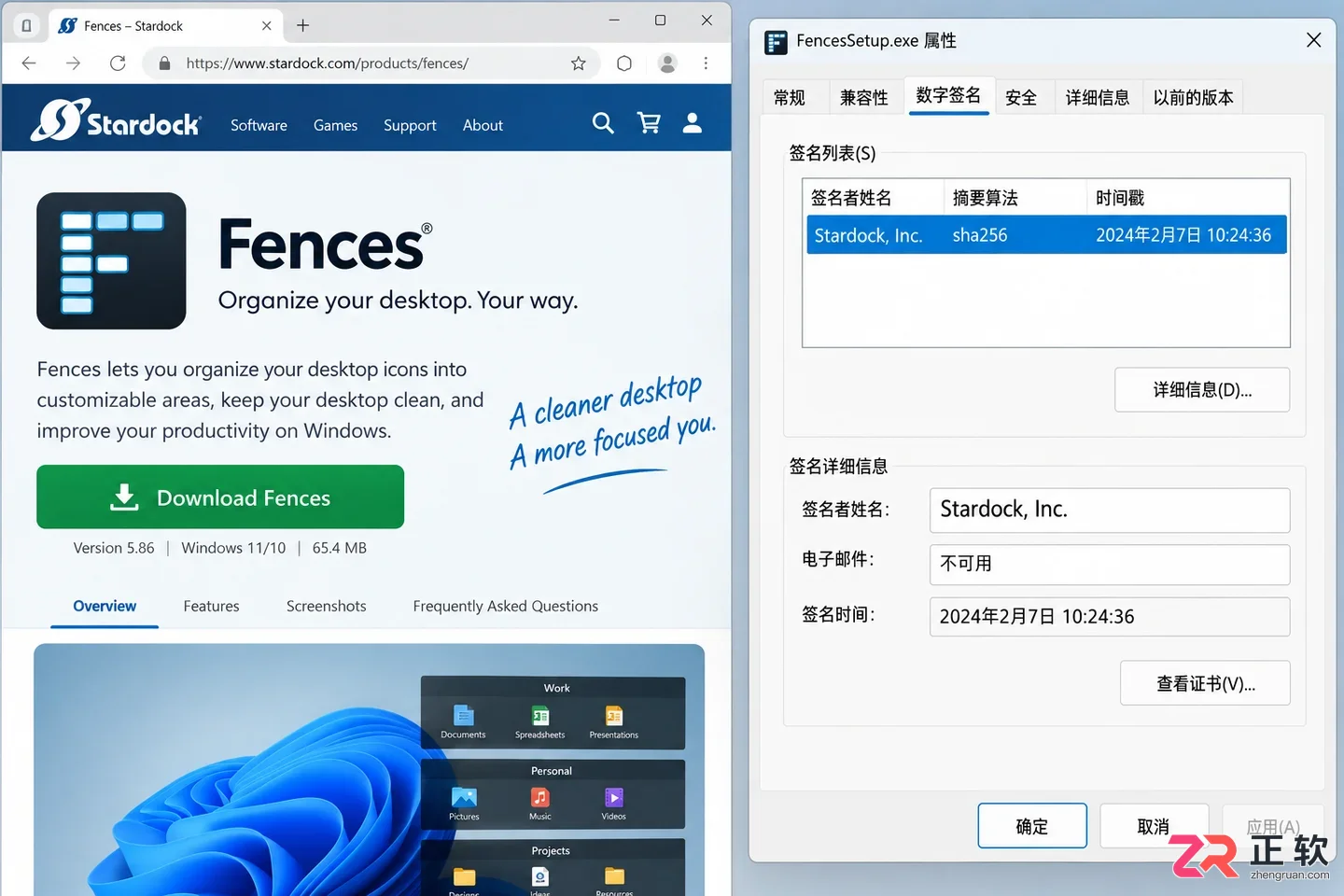Click the FencesSetup.exe title bar icon

(x=776, y=42)
